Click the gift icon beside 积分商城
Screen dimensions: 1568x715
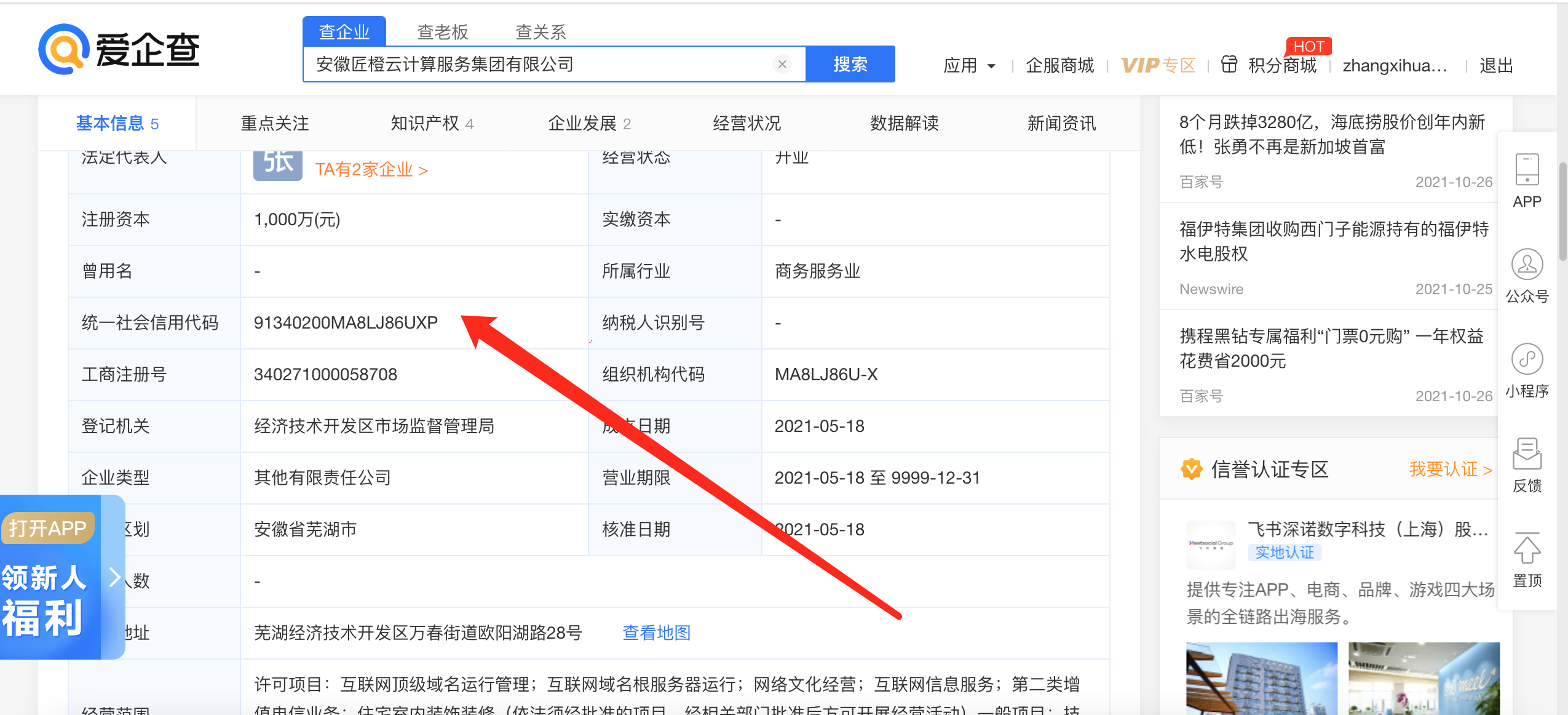(x=1229, y=64)
